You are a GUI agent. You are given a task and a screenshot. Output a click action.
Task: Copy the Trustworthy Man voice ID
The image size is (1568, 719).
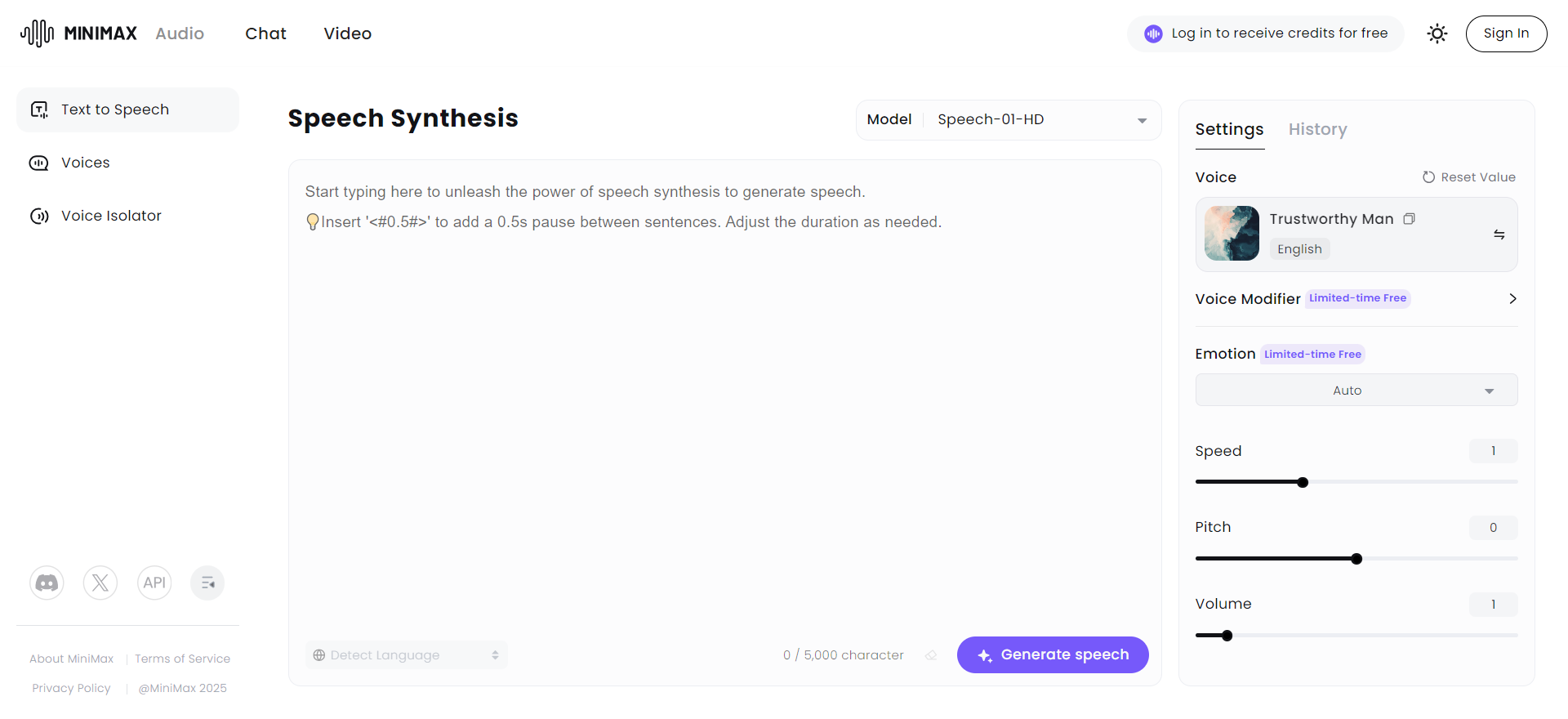click(x=1409, y=219)
